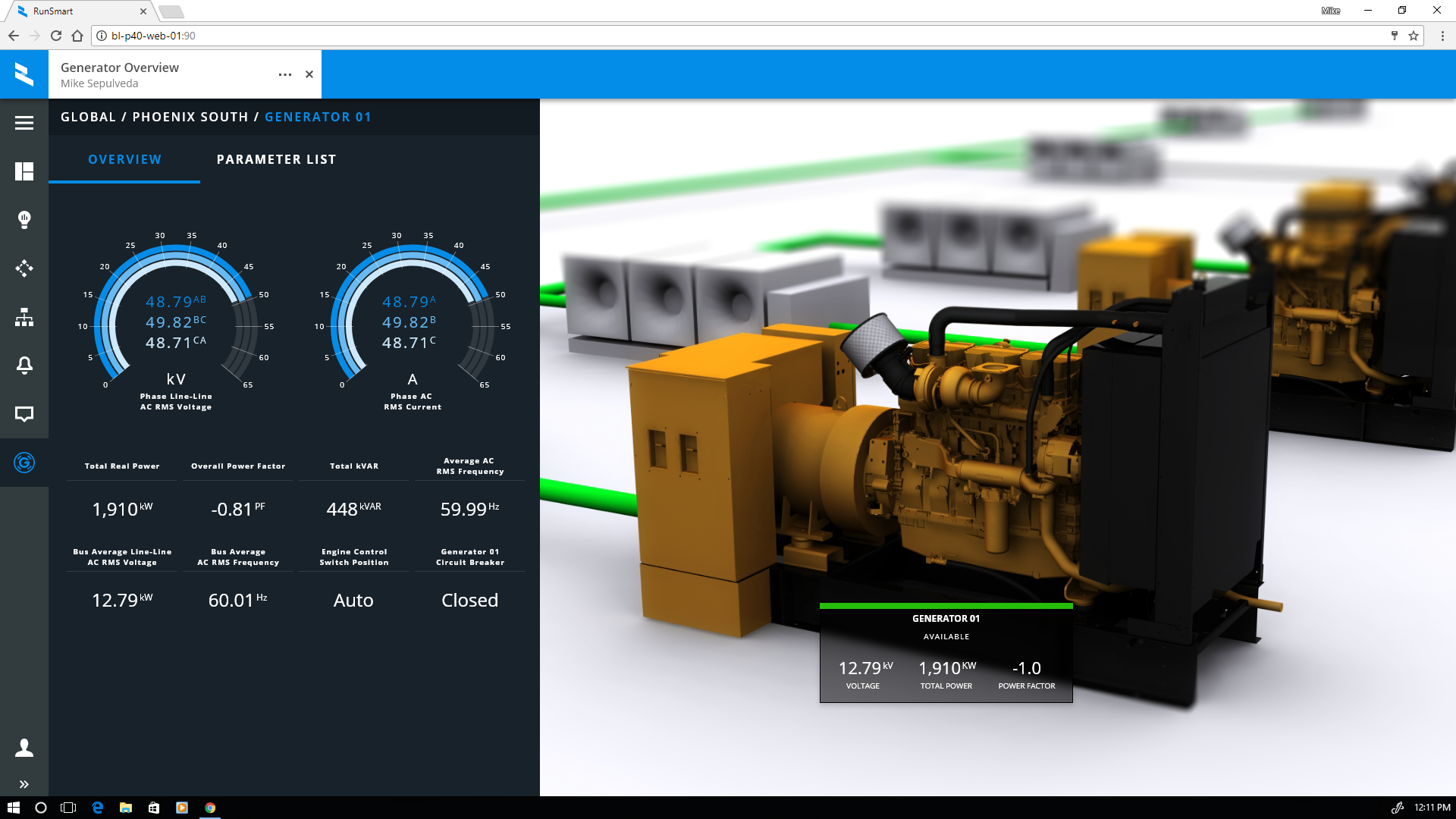Close the Generator Overview panel tab
Viewport: 1456px width, 819px height.
coord(309,74)
